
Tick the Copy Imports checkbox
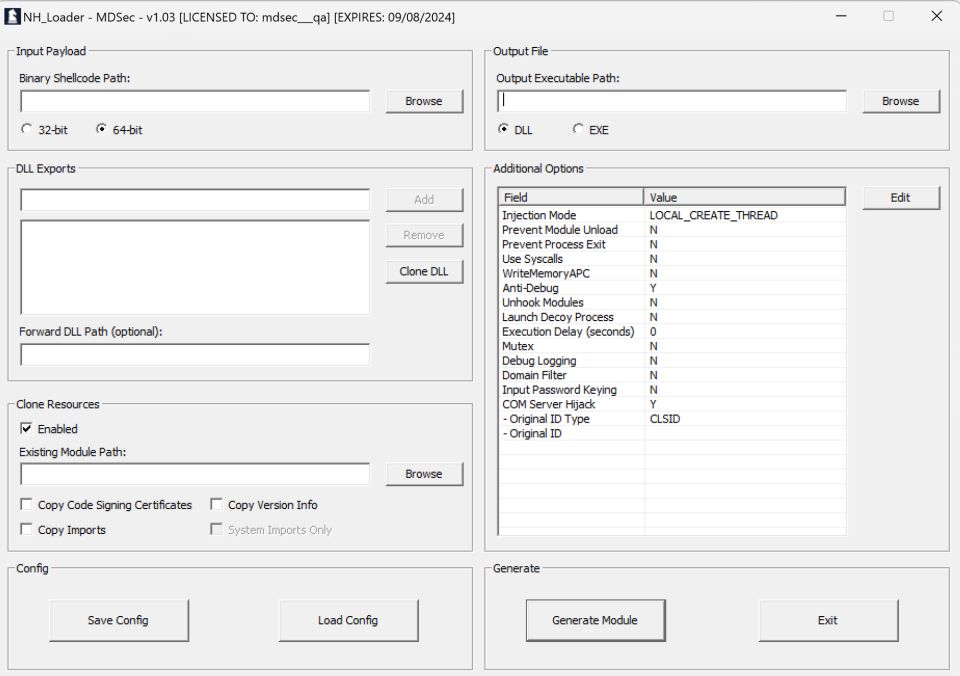[27, 530]
